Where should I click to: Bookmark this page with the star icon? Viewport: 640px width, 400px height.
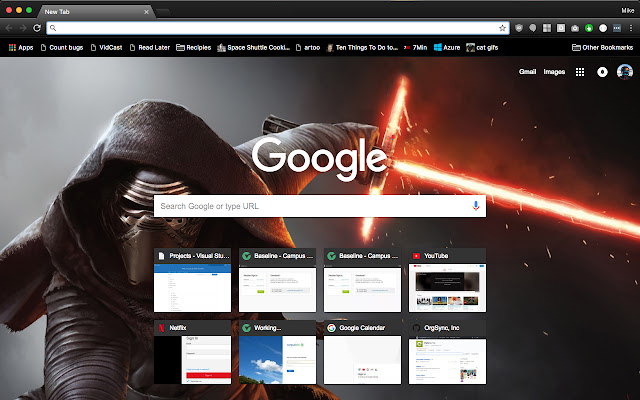coord(502,28)
